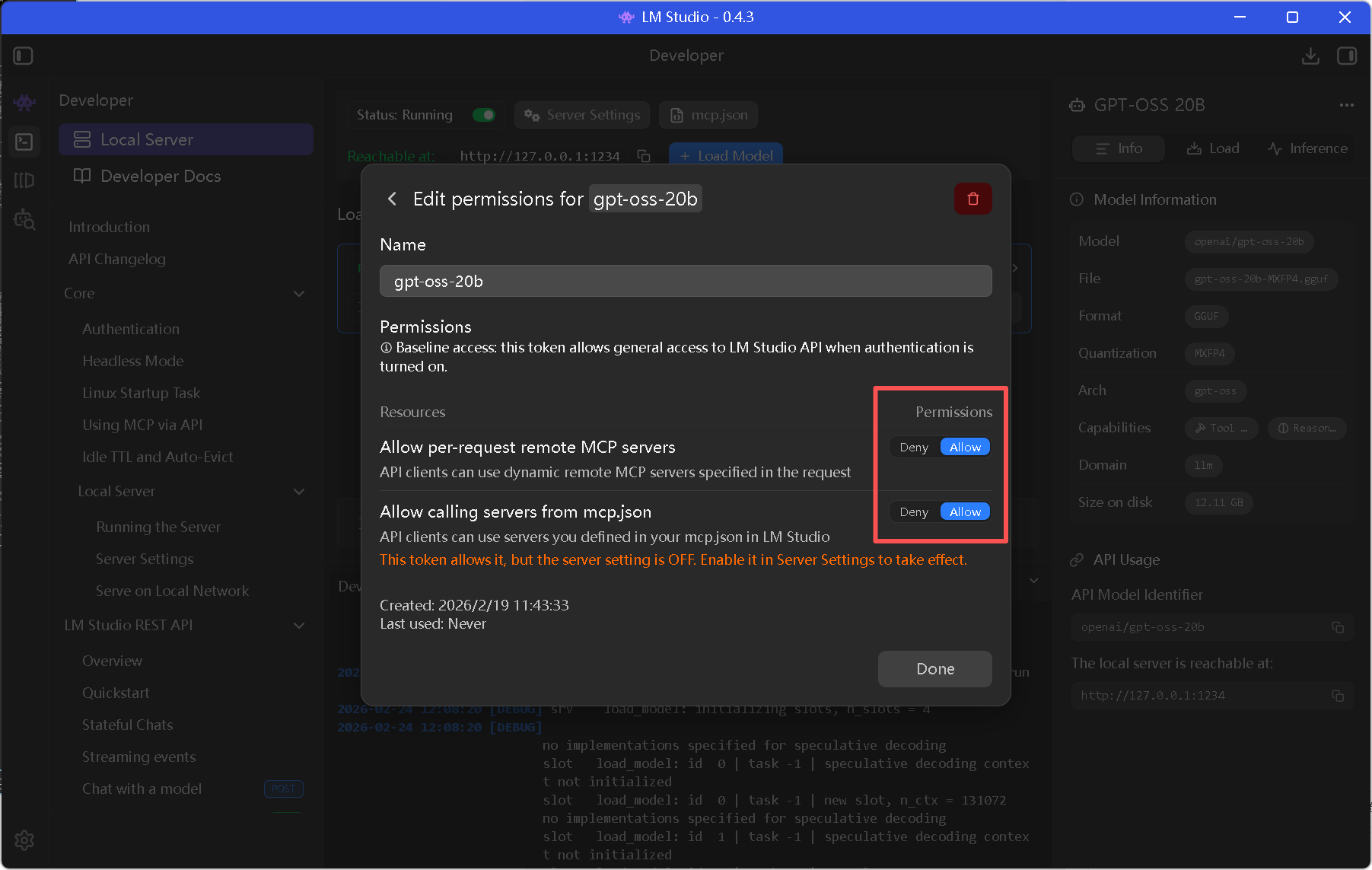
Task: Open the API Changelog docs page
Action: click(x=117, y=259)
